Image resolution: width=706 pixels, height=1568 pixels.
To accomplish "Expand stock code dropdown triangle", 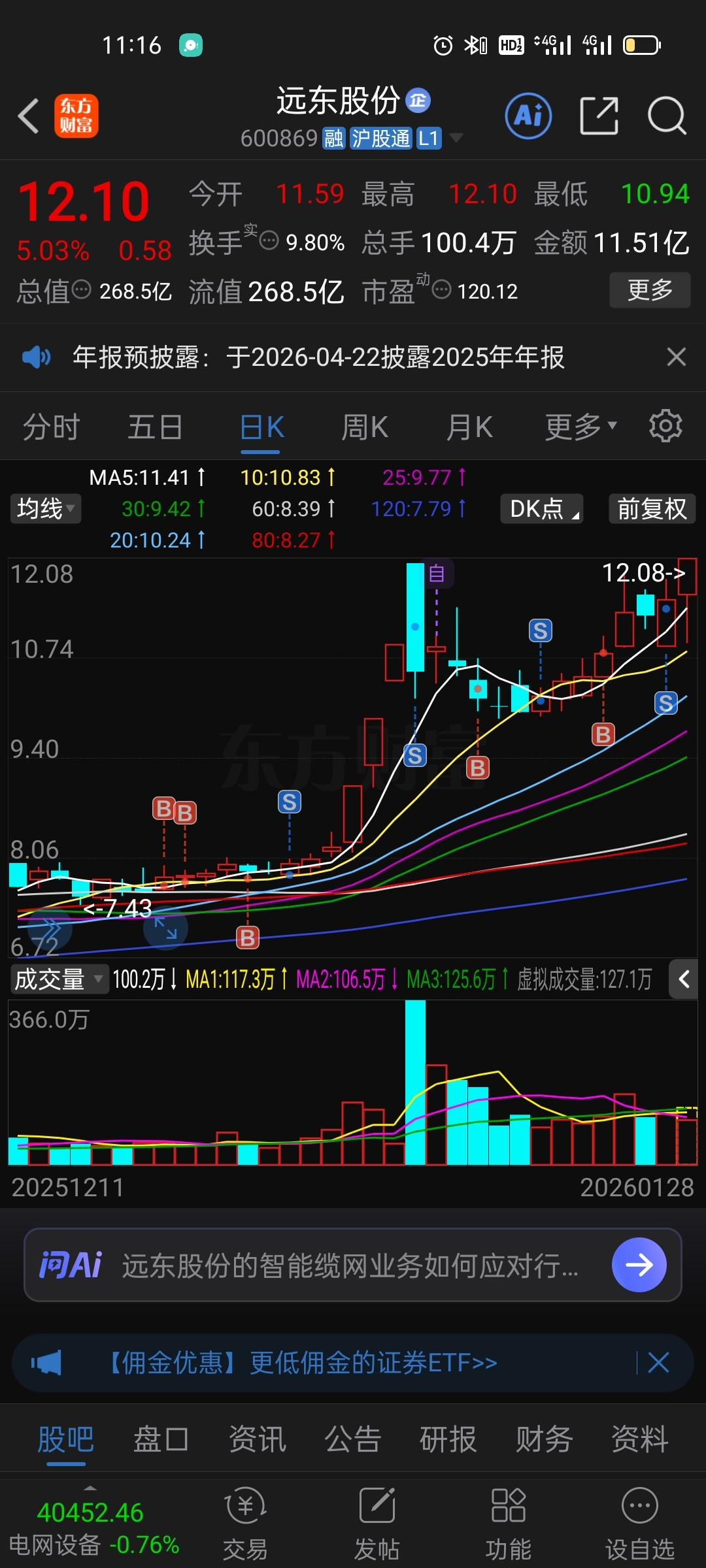I will 456,138.
